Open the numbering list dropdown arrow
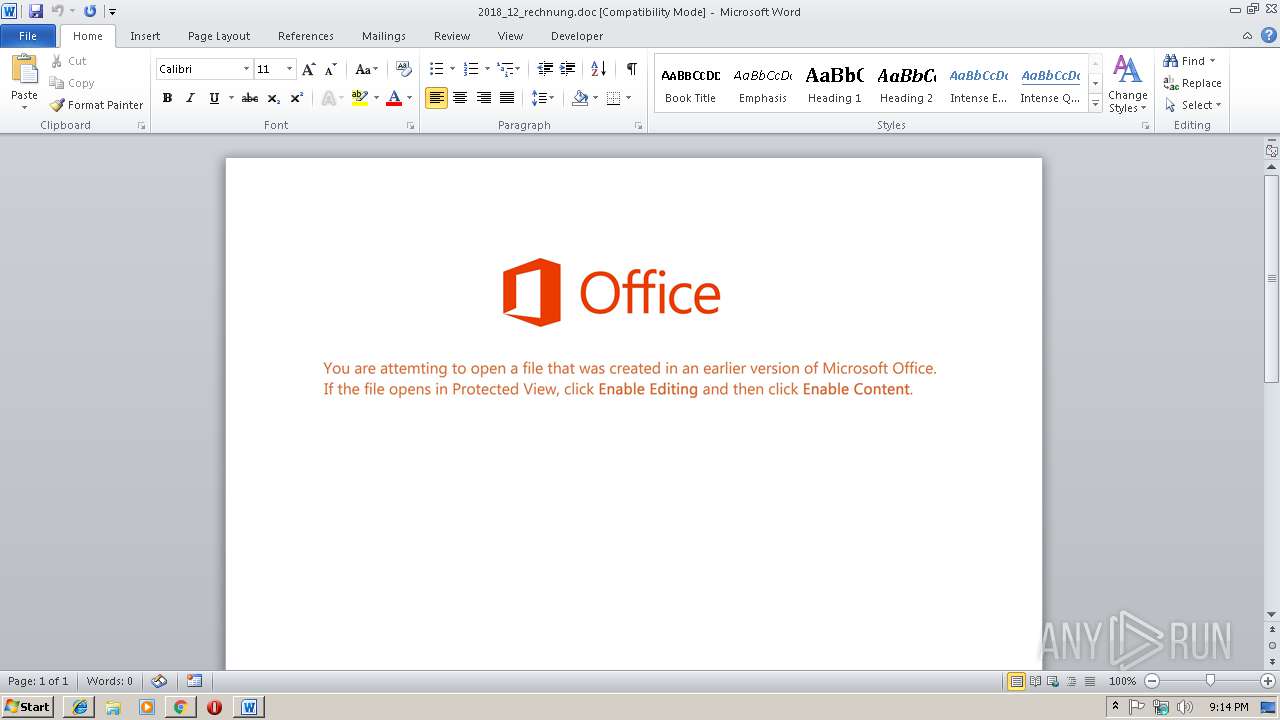1280x720 pixels. click(x=487, y=69)
